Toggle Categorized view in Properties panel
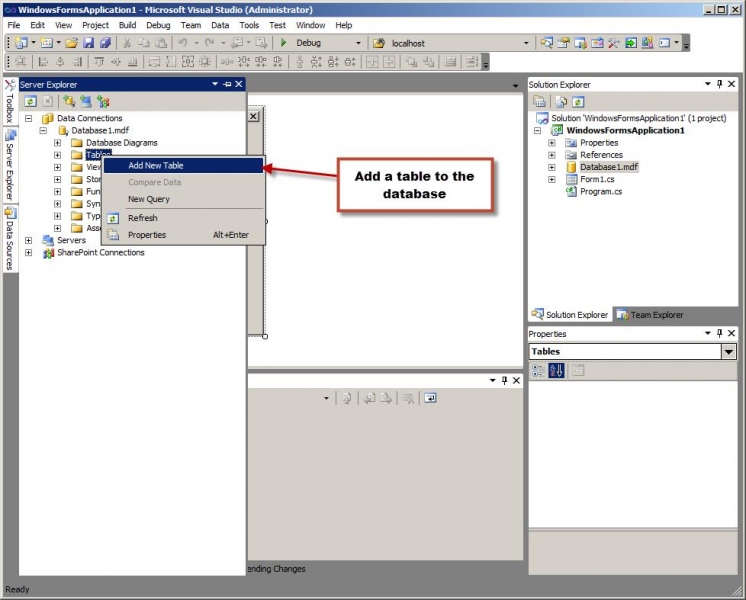Viewport: 746px width, 600px height. point(538,371)
